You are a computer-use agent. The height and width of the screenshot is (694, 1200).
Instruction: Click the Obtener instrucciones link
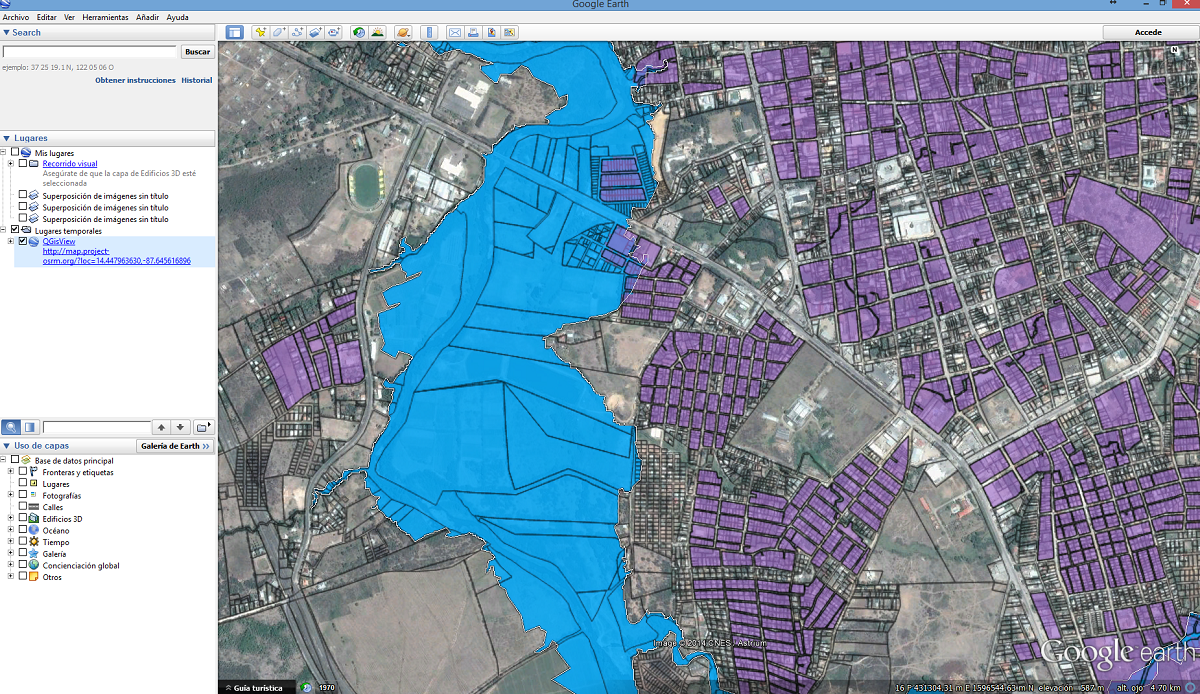click(x=135, y=80)
